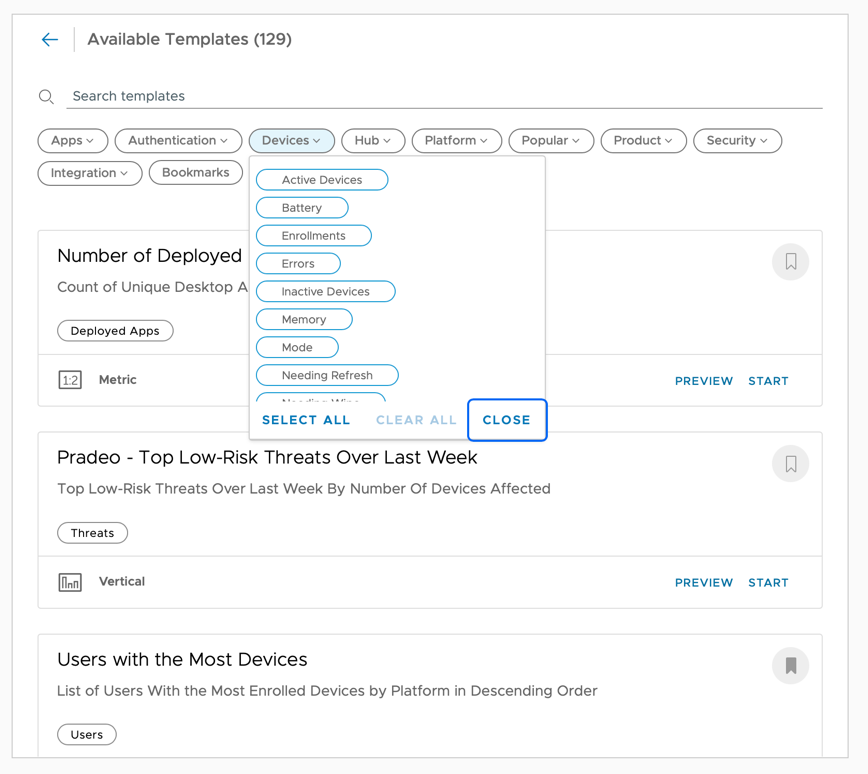Click the back arrow icon

pyautogui.click(x=50, y=40)
